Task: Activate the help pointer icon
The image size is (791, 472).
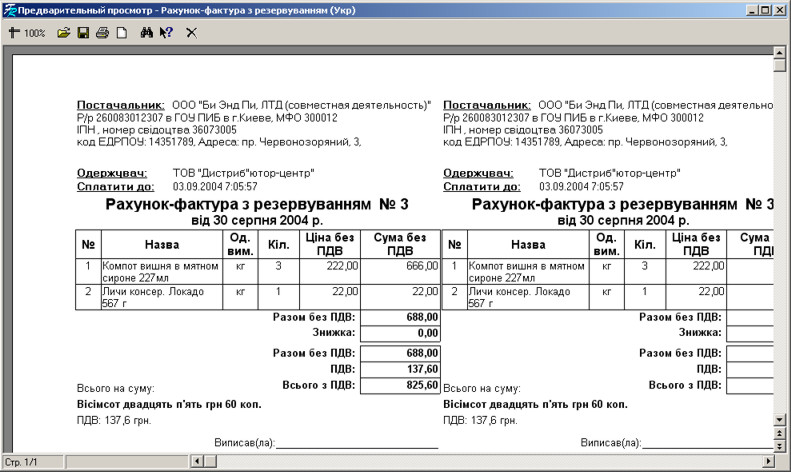Action: (166, 33)
